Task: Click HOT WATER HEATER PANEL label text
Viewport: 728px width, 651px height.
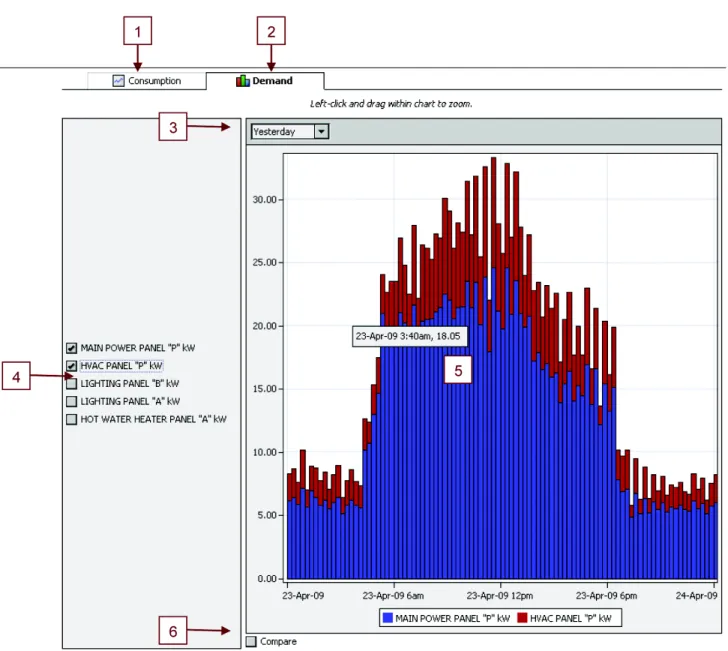Action: pyautogui.click(x=153, y=419)
